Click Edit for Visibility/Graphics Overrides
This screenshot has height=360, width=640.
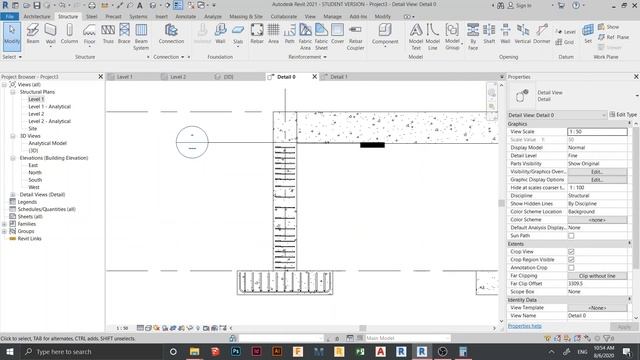(597, 172)
